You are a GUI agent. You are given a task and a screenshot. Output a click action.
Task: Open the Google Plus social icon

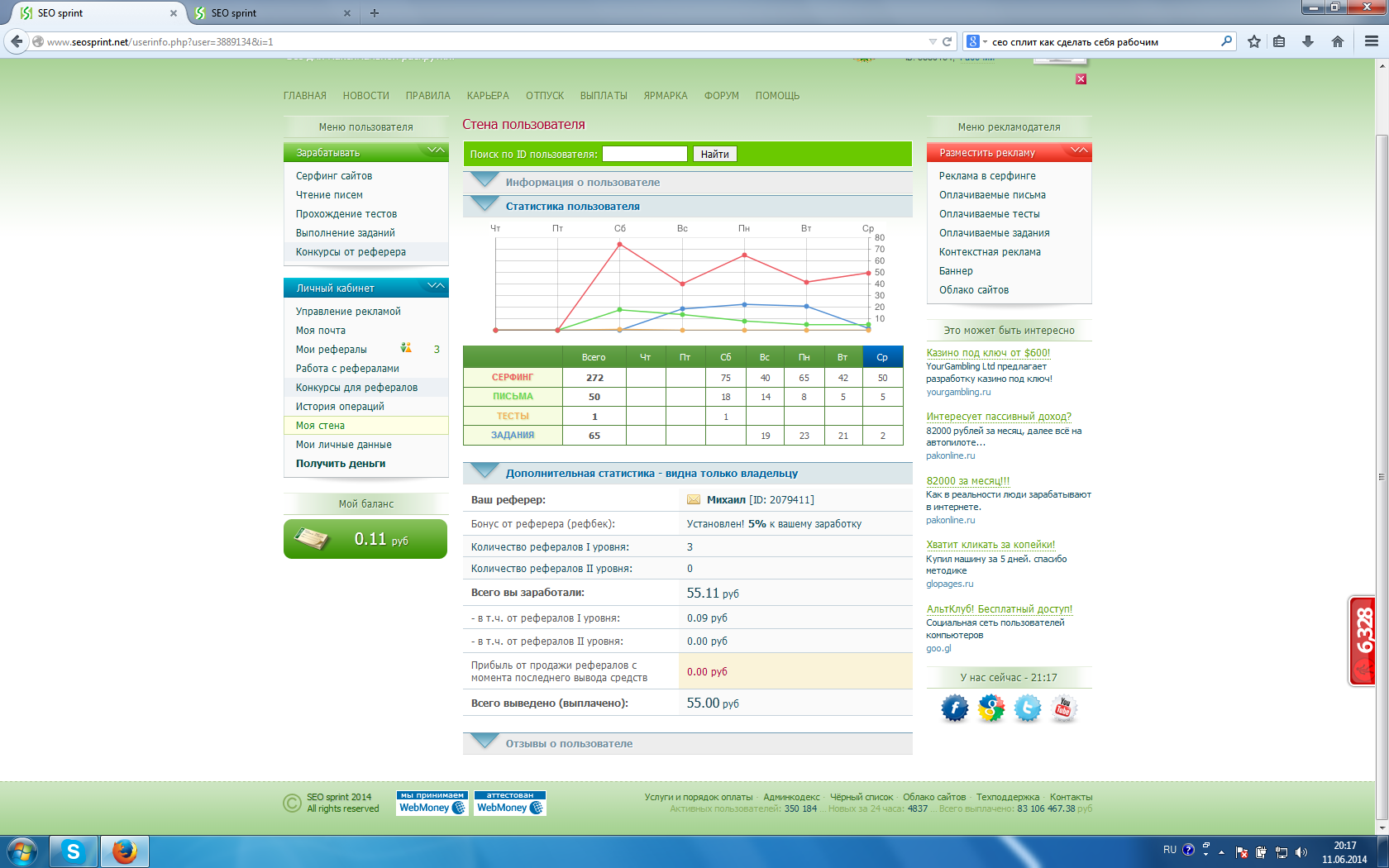point(990,708)
